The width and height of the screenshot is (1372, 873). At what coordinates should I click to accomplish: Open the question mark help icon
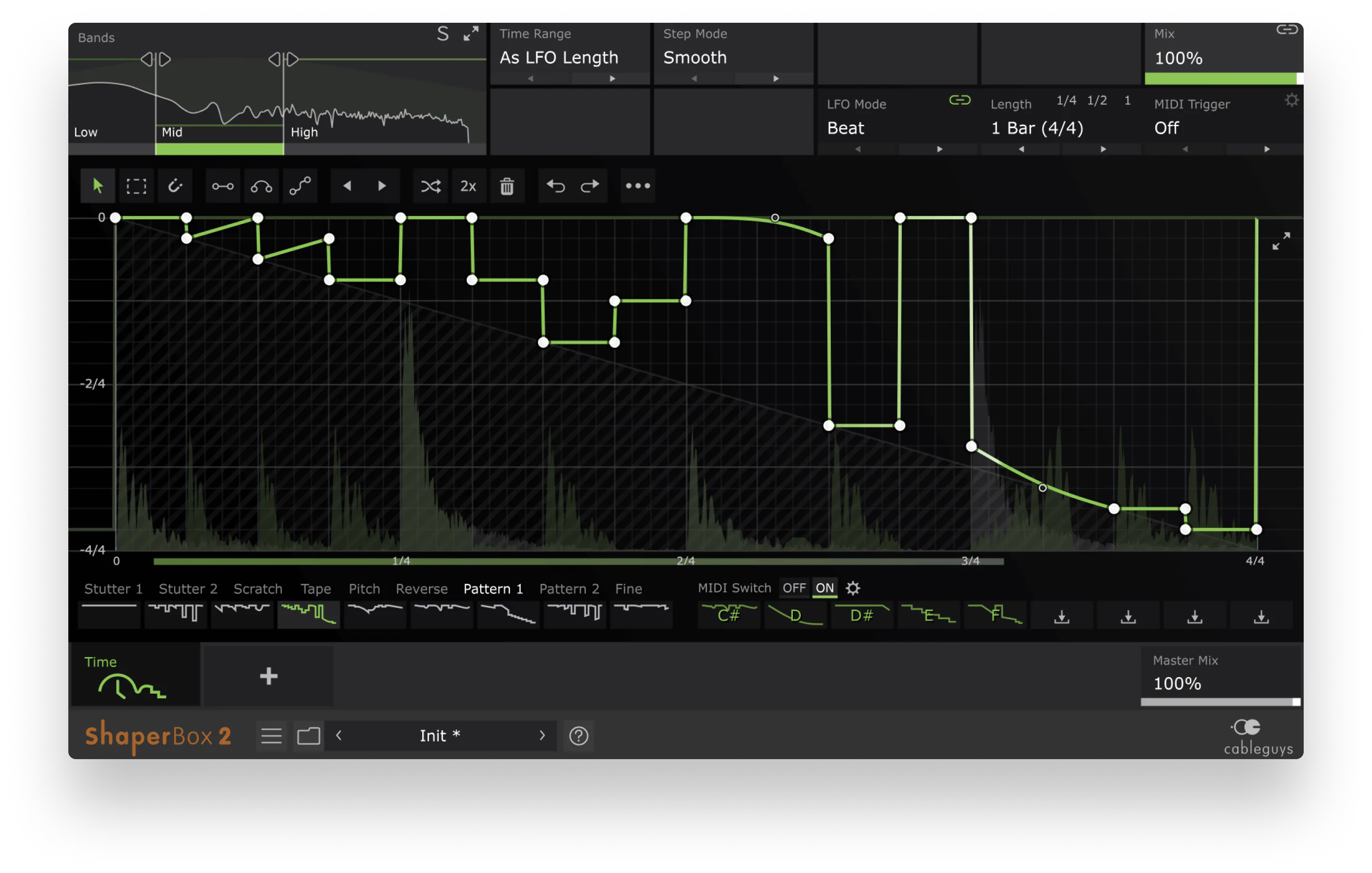coord(578,736)
